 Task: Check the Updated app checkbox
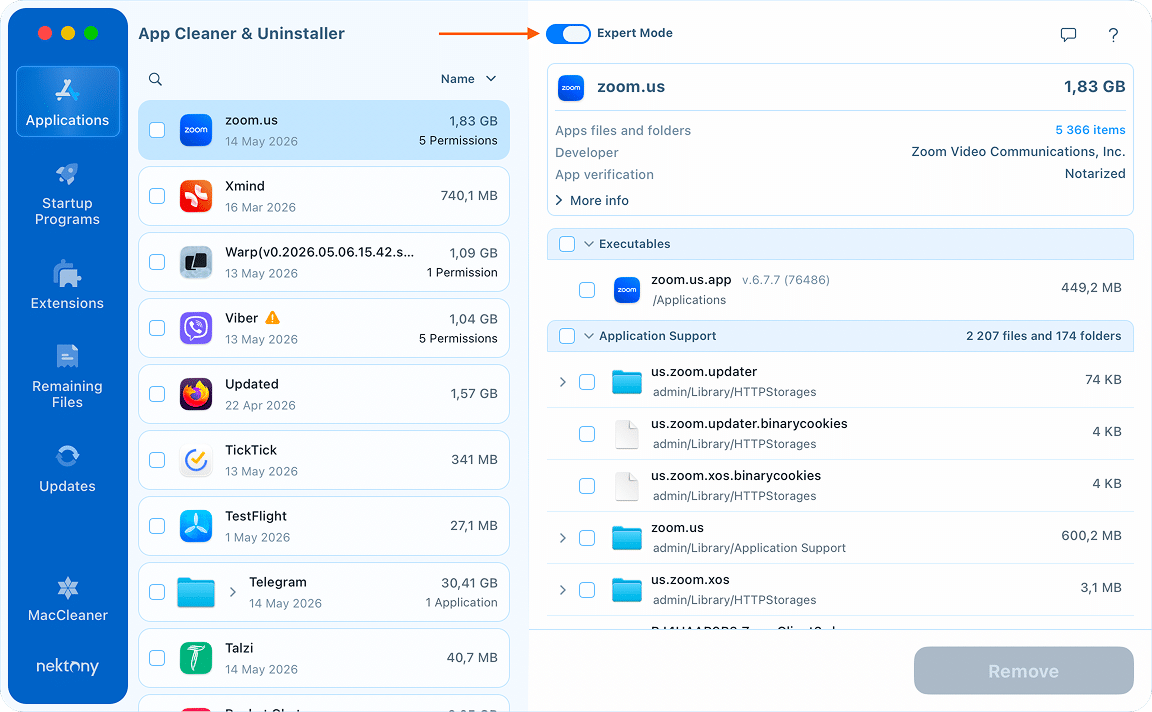click(x=157, y=394)
